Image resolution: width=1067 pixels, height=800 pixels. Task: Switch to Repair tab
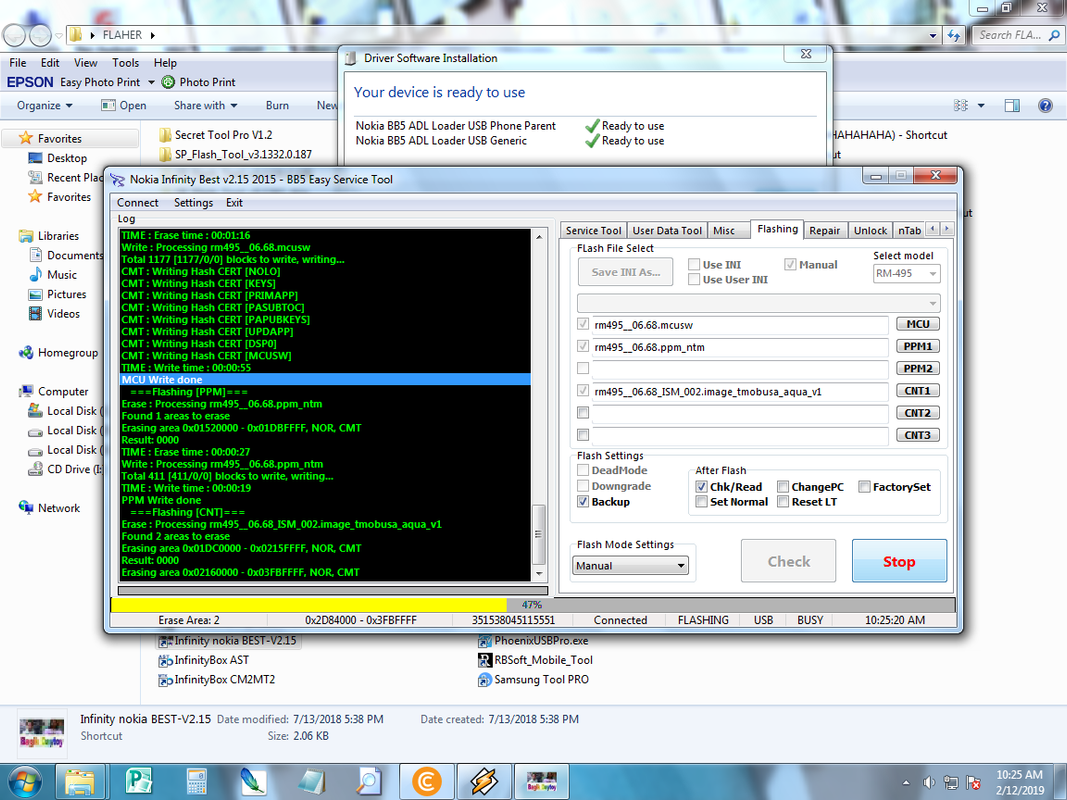(x=825, y=231)
